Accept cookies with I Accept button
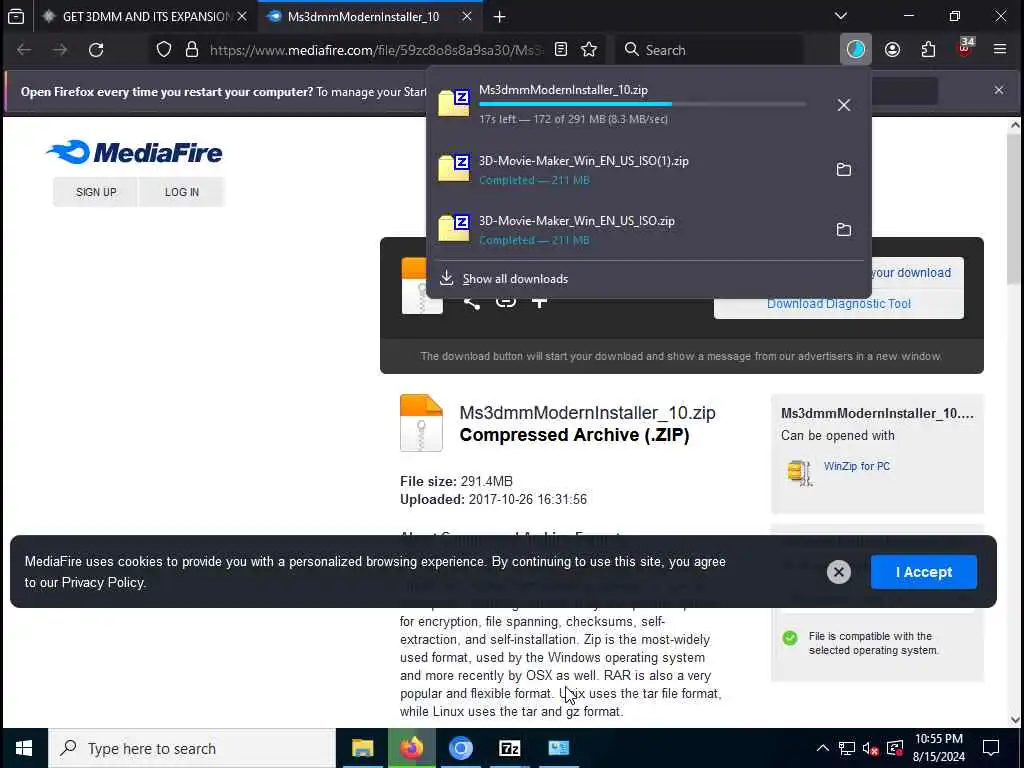The image size is (1024, 768). tap(923, 572)
